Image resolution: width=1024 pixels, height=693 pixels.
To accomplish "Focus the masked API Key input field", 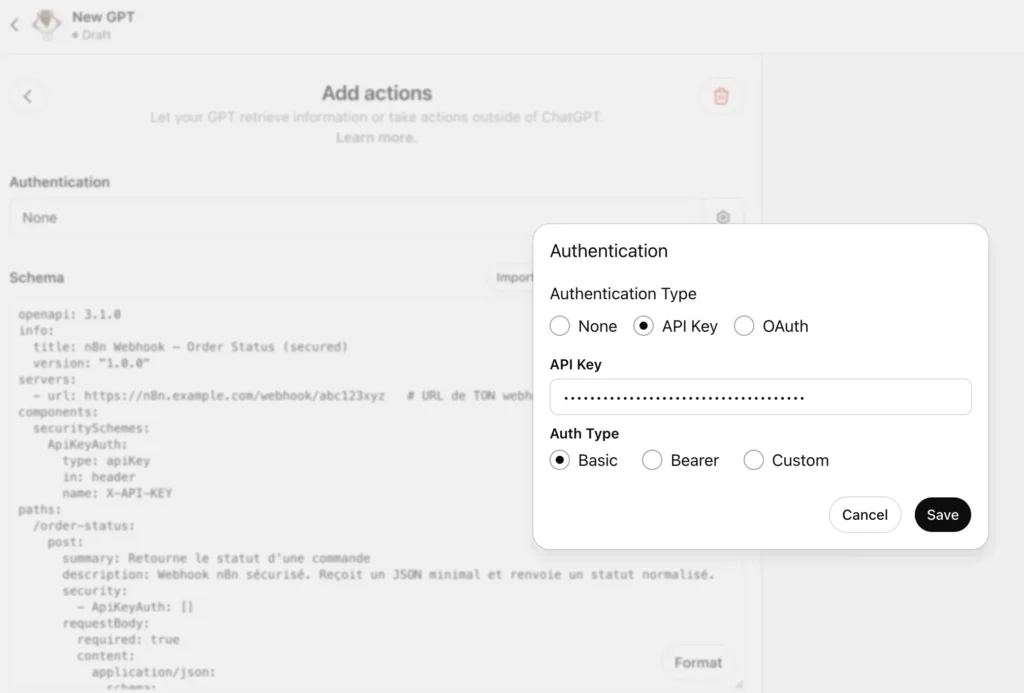I will click(760, 397).
